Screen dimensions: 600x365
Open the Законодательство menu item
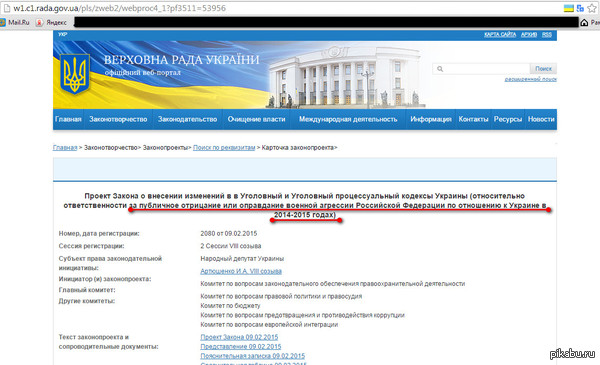[188, 119]
